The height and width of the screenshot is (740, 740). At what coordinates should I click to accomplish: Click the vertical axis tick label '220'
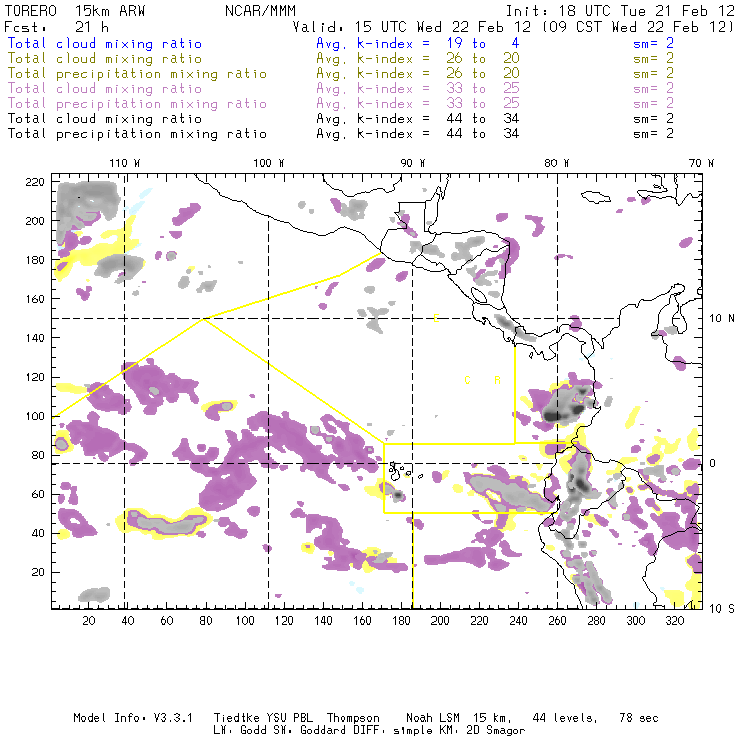(x=35, y=182)
